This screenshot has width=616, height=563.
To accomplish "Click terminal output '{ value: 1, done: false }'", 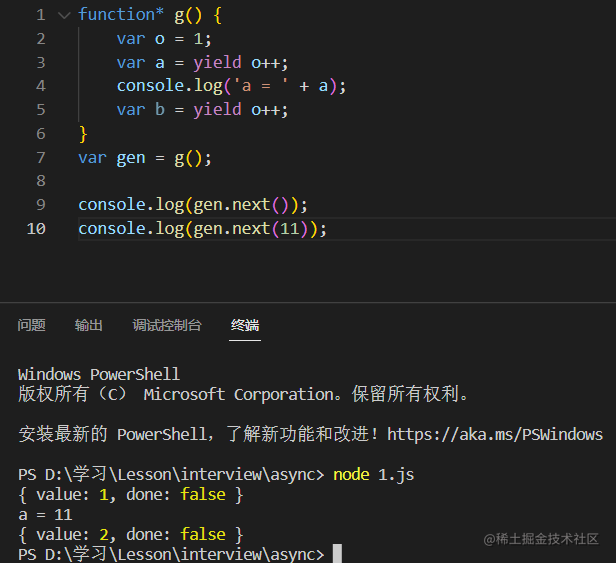I will click(x=131, y=495).
